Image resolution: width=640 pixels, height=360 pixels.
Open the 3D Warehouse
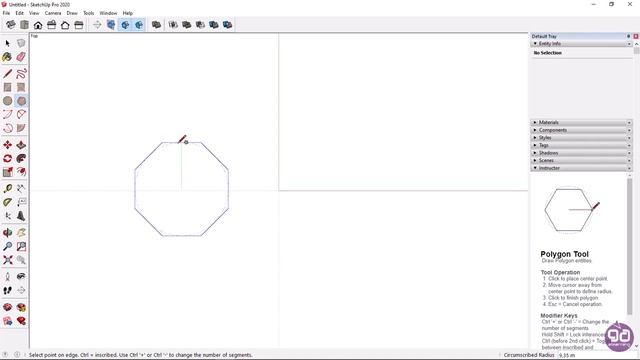pos(7,307)
